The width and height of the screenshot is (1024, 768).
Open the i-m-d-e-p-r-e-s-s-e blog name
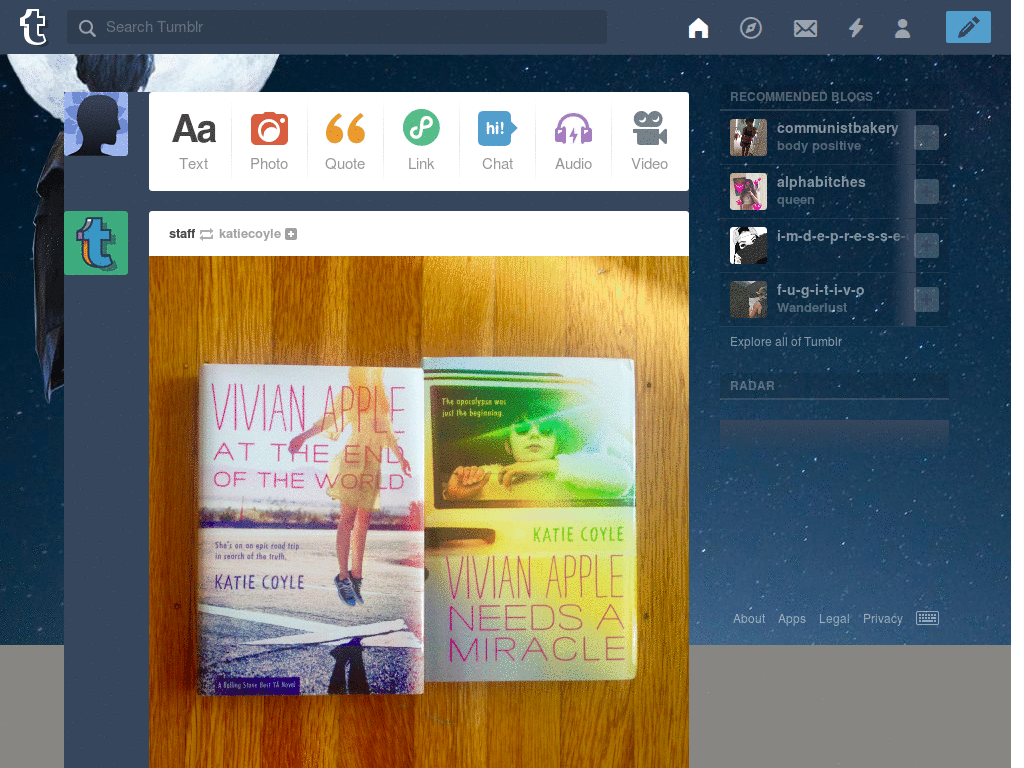coord(841,236)
